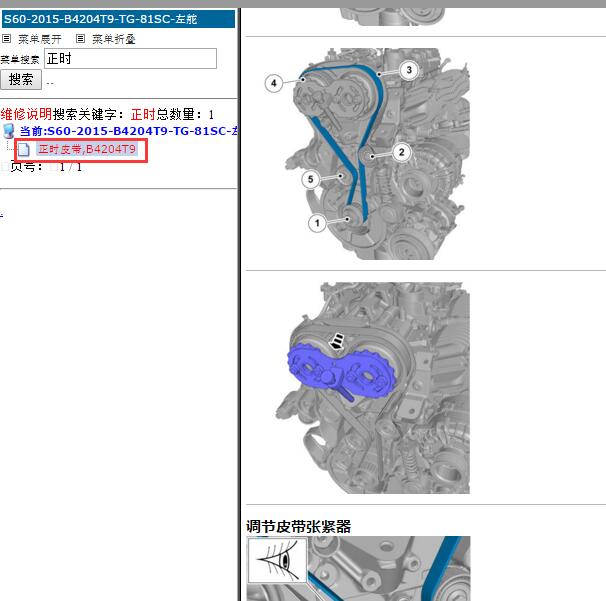Click the eye inspection icon
This screenshot has width=606, height=601.
277,560
